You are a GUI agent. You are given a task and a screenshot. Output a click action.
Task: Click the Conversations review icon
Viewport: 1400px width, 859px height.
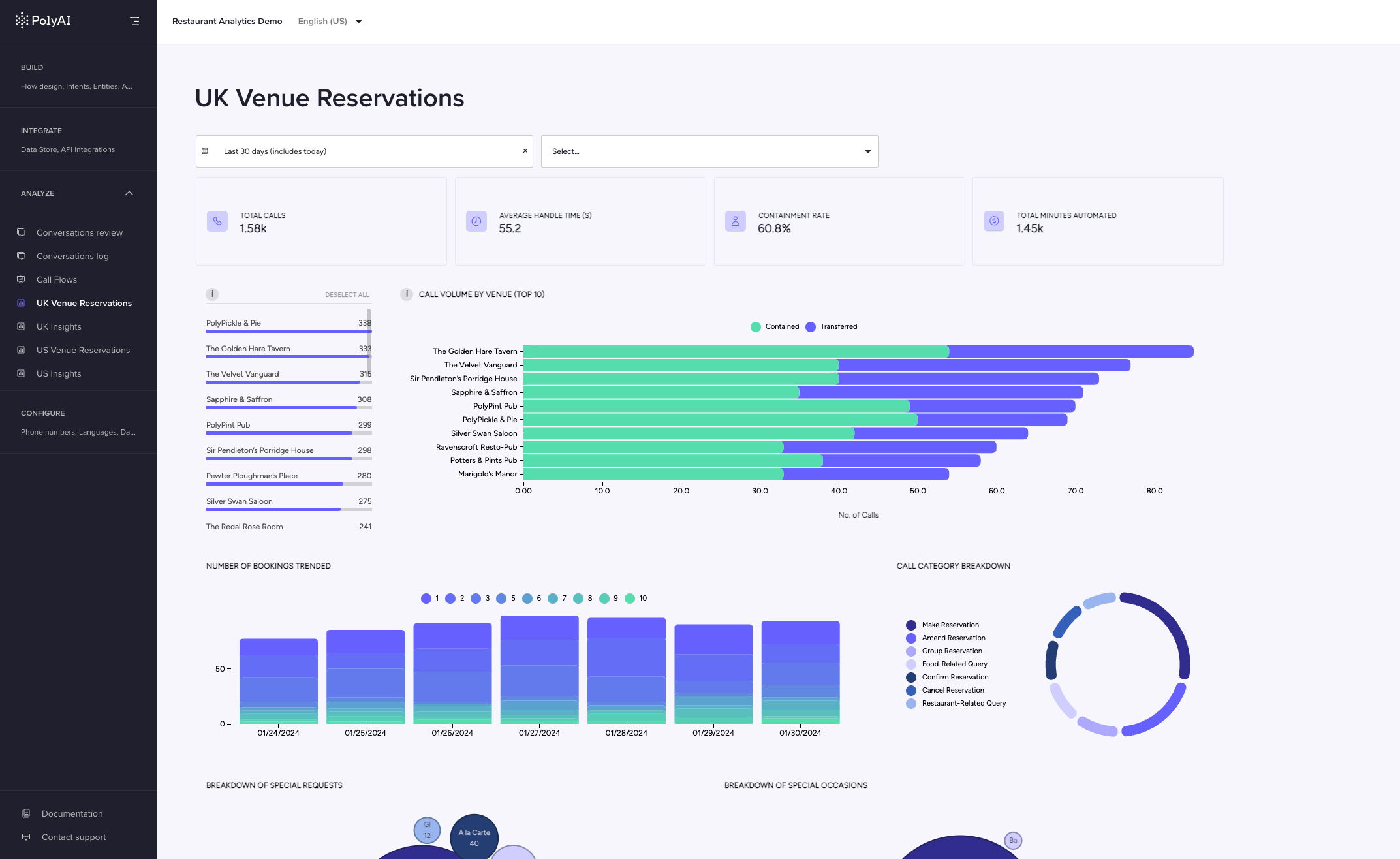coord(21,232)
